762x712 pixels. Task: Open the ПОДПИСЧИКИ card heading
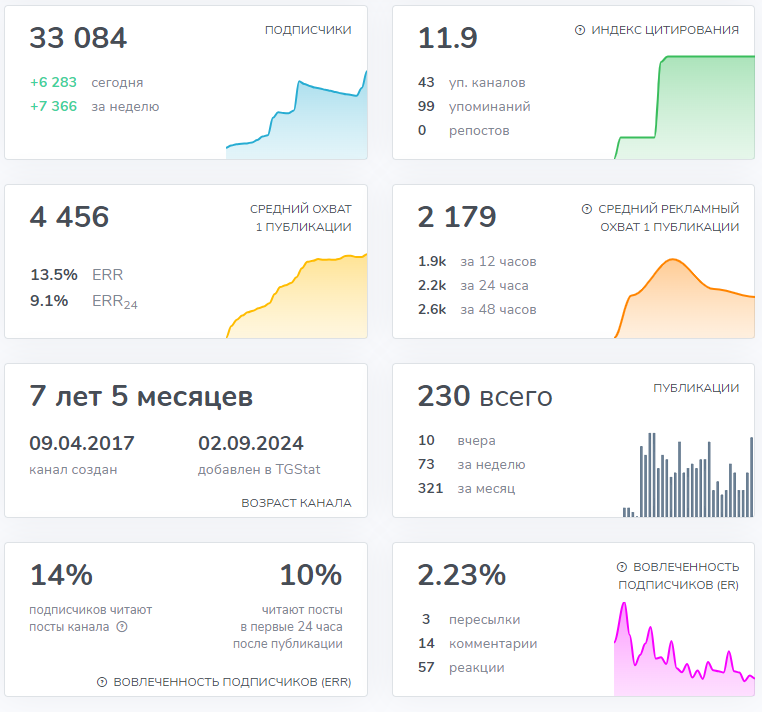308,30
